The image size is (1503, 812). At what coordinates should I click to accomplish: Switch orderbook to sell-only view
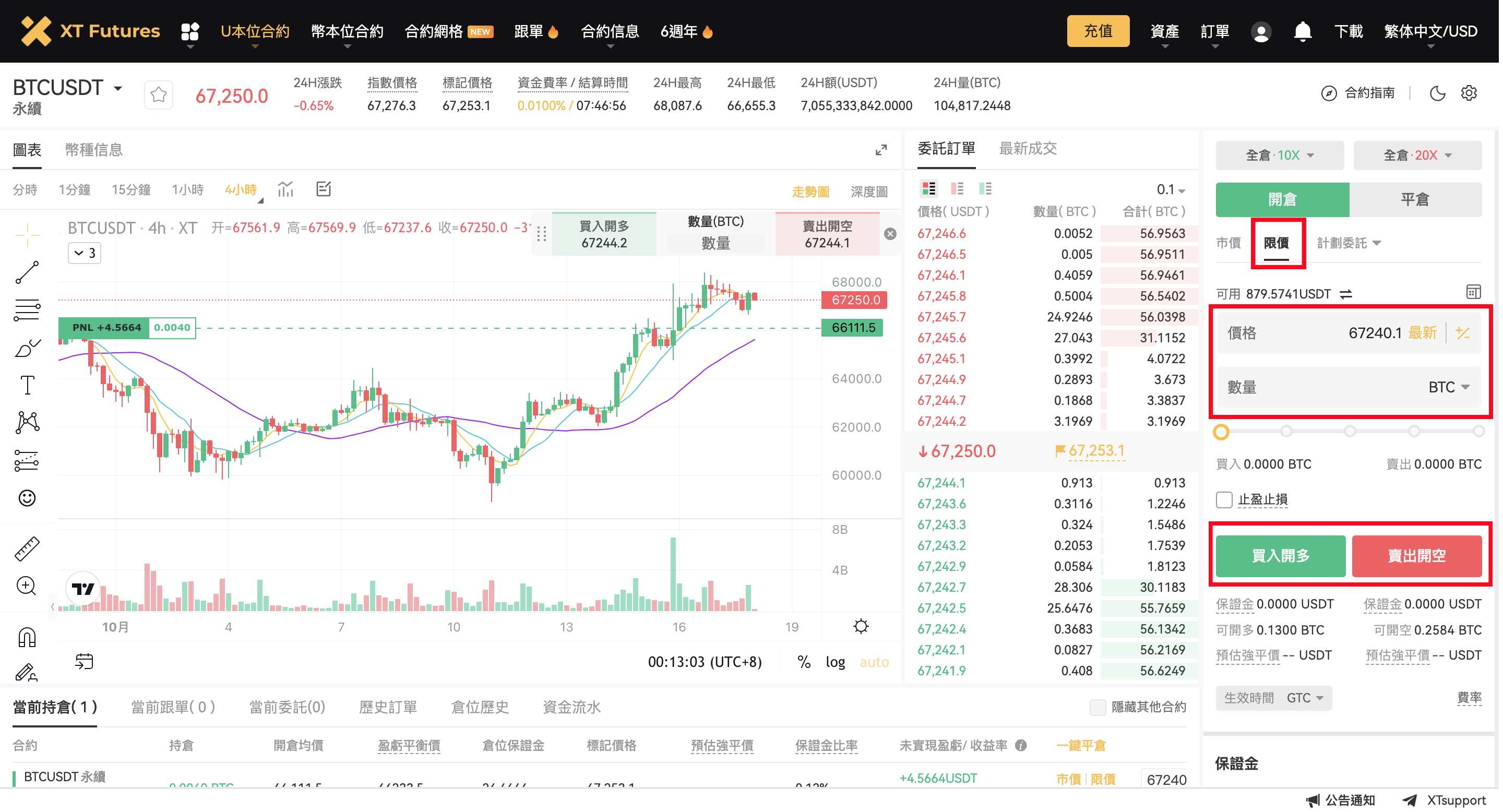pyautogui.click(x=957, y=188)
